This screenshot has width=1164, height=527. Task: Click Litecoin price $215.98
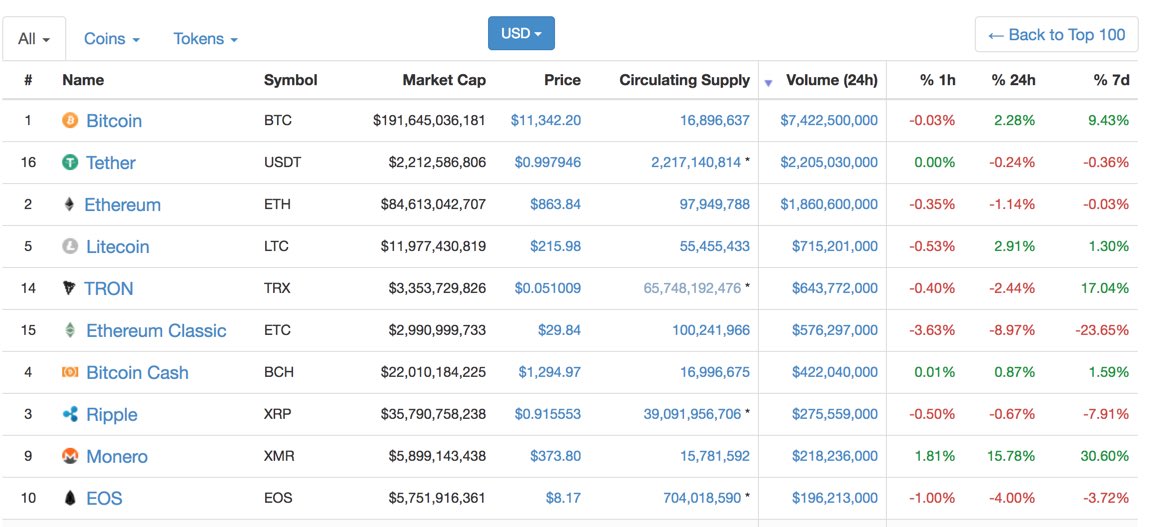[555, 246]
